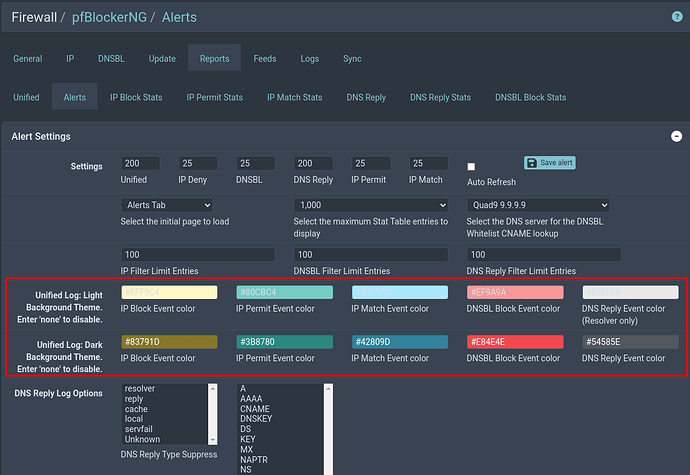The image size is (690, 475).
Task: Collapse the Alert Settings panel
Action: pos(676,136)
